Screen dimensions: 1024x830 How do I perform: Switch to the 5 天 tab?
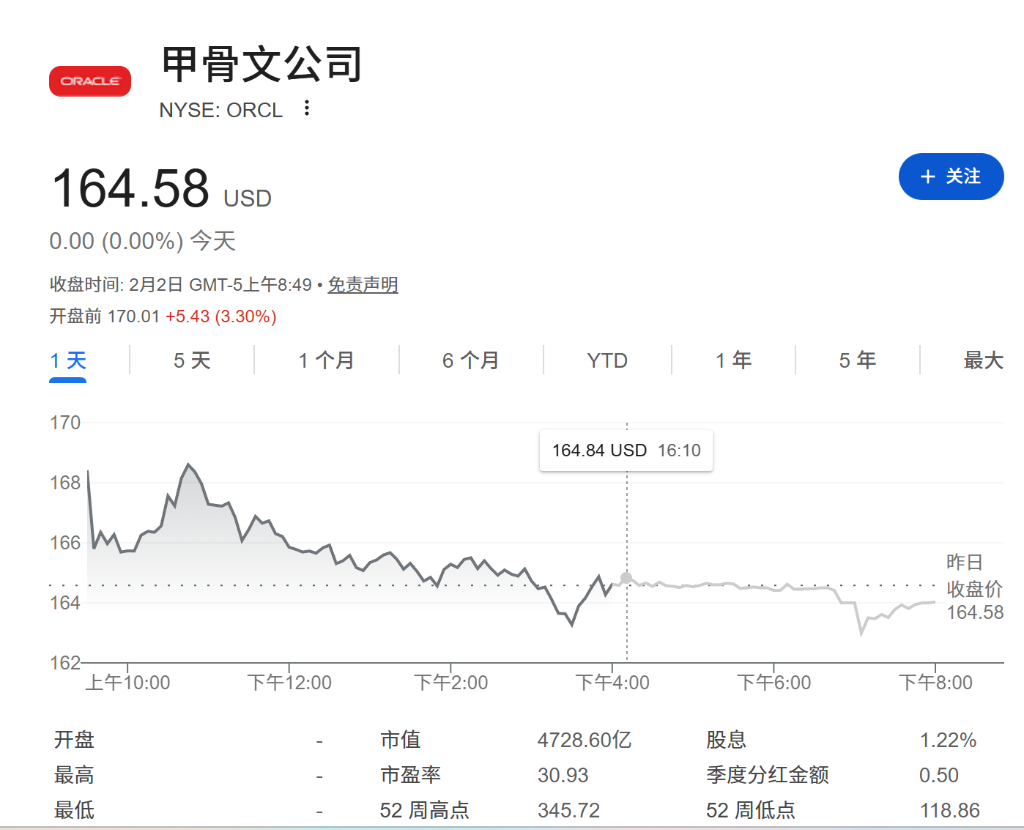click(192, 360)
